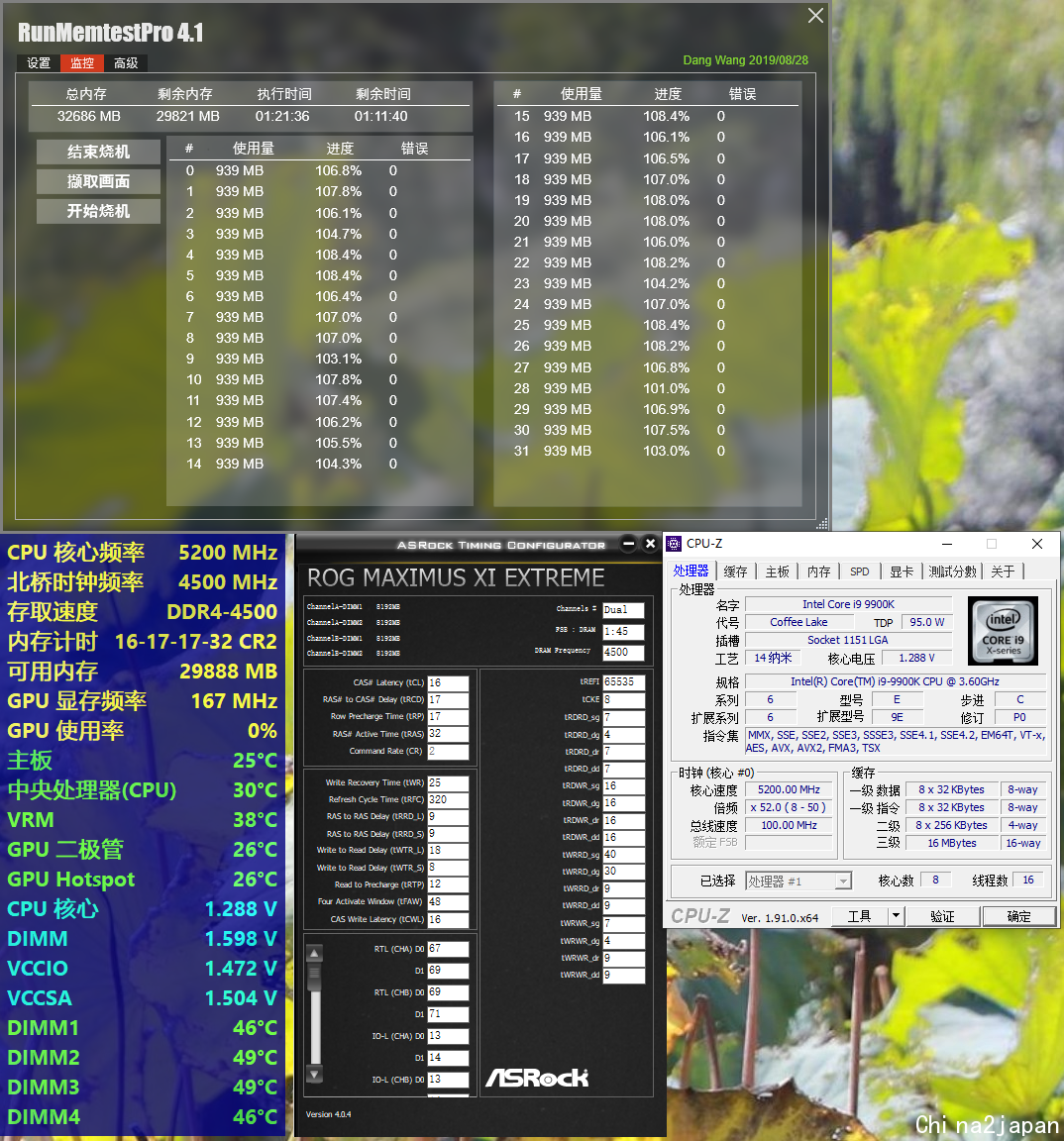Click the progress value 101.0% for thread 28
Image resolution: width=1064 pixels, height=1141 pixels.
pyautogui.click(x=666, y=388)
